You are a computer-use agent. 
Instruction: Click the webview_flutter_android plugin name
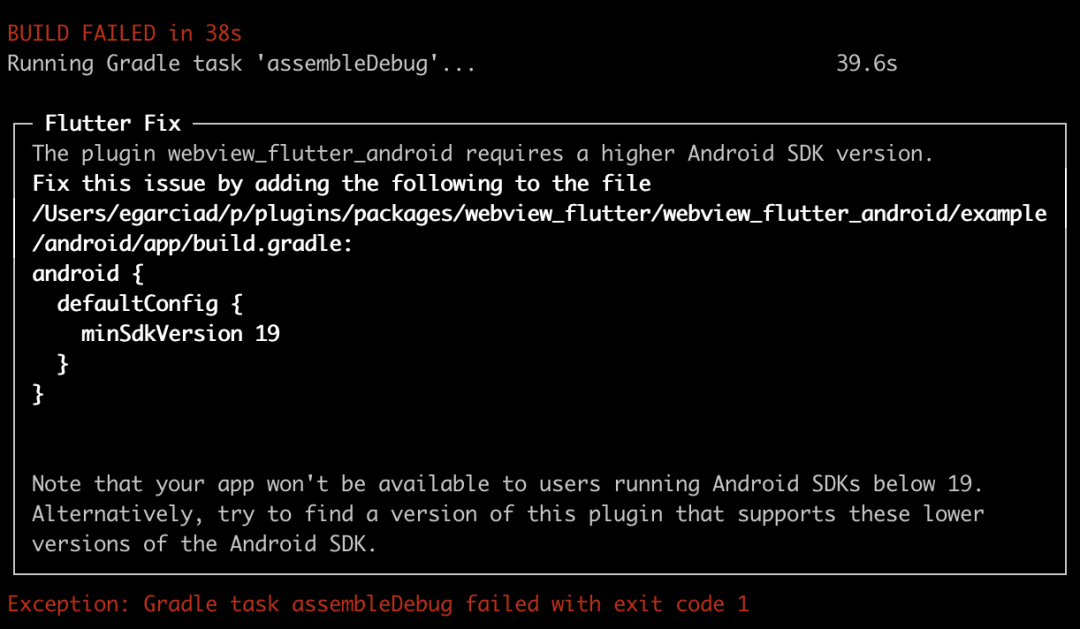[x=310, y=154]
